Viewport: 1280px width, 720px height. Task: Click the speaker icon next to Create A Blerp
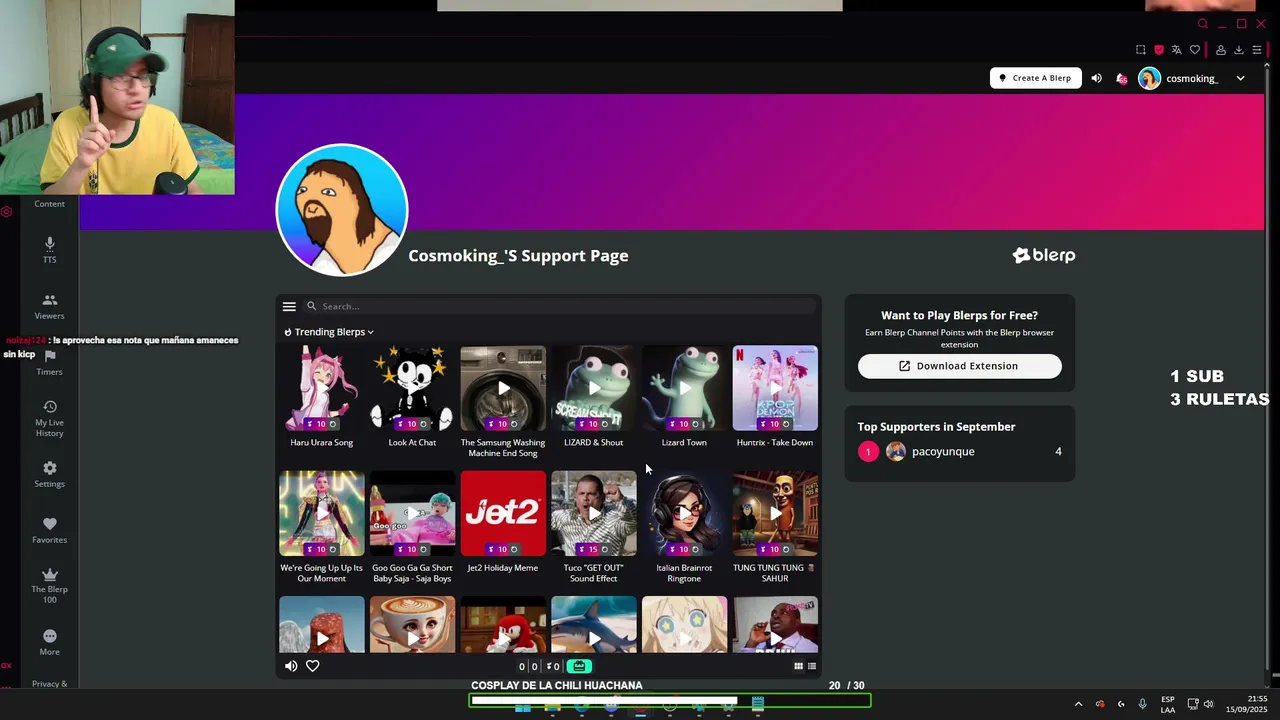[x=1096, y=78]
